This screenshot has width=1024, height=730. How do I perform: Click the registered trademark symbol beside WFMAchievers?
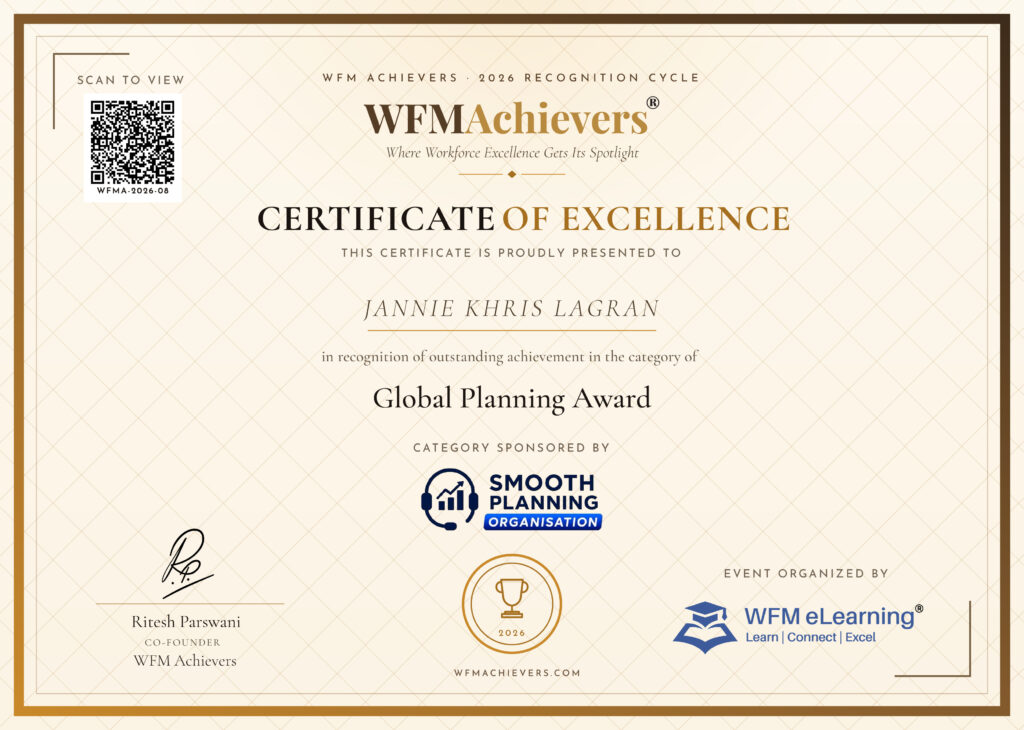pyautogui.click(x=652, y=103)
